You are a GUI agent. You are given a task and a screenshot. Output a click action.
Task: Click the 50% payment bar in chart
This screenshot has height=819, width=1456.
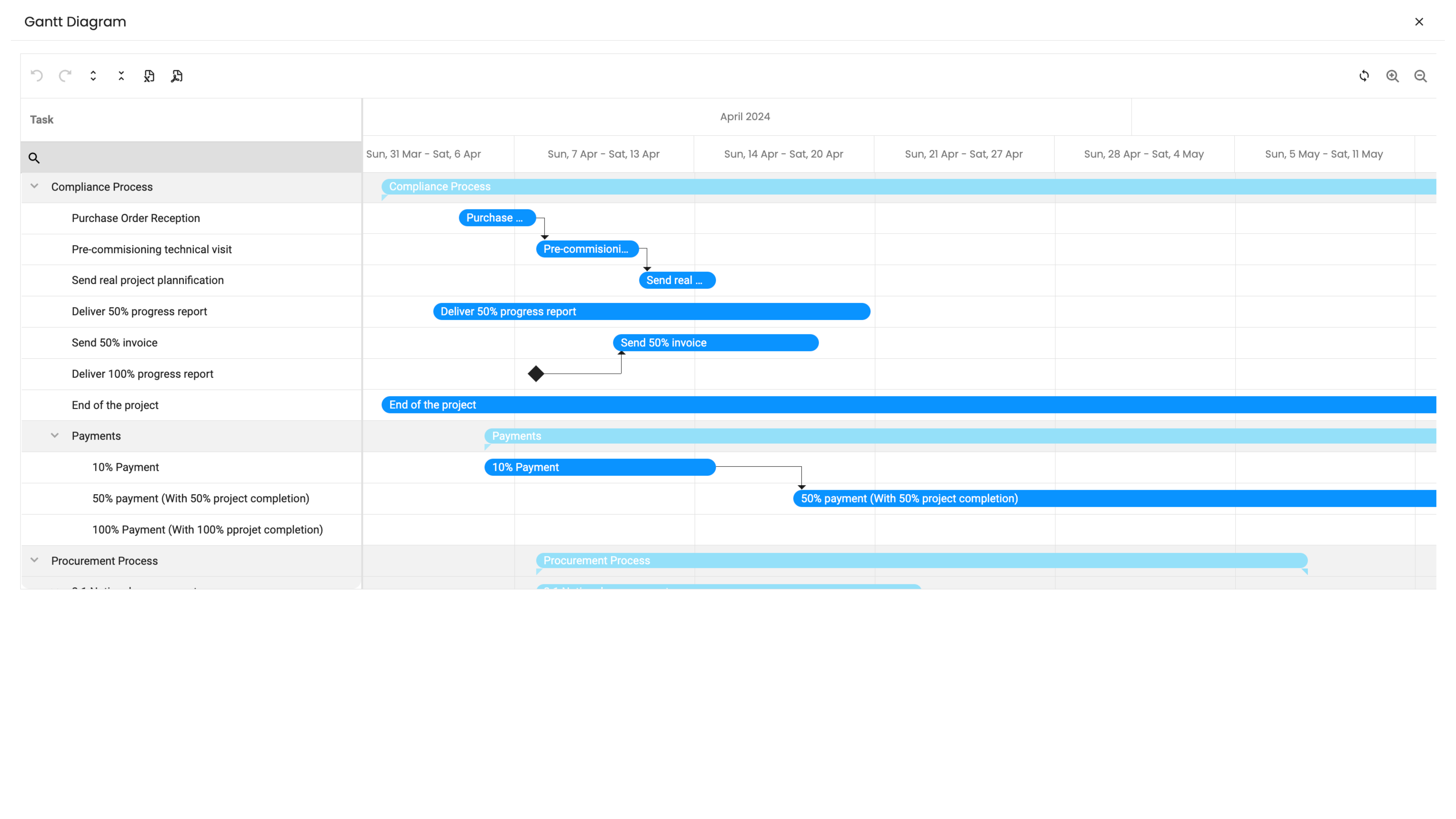tap(1115, 498)
